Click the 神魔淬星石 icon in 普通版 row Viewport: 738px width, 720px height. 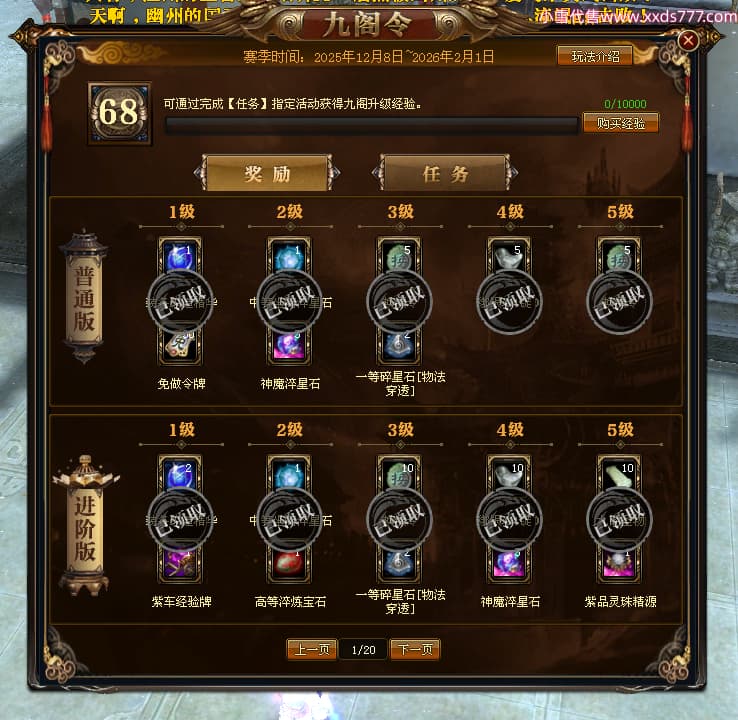289,347
